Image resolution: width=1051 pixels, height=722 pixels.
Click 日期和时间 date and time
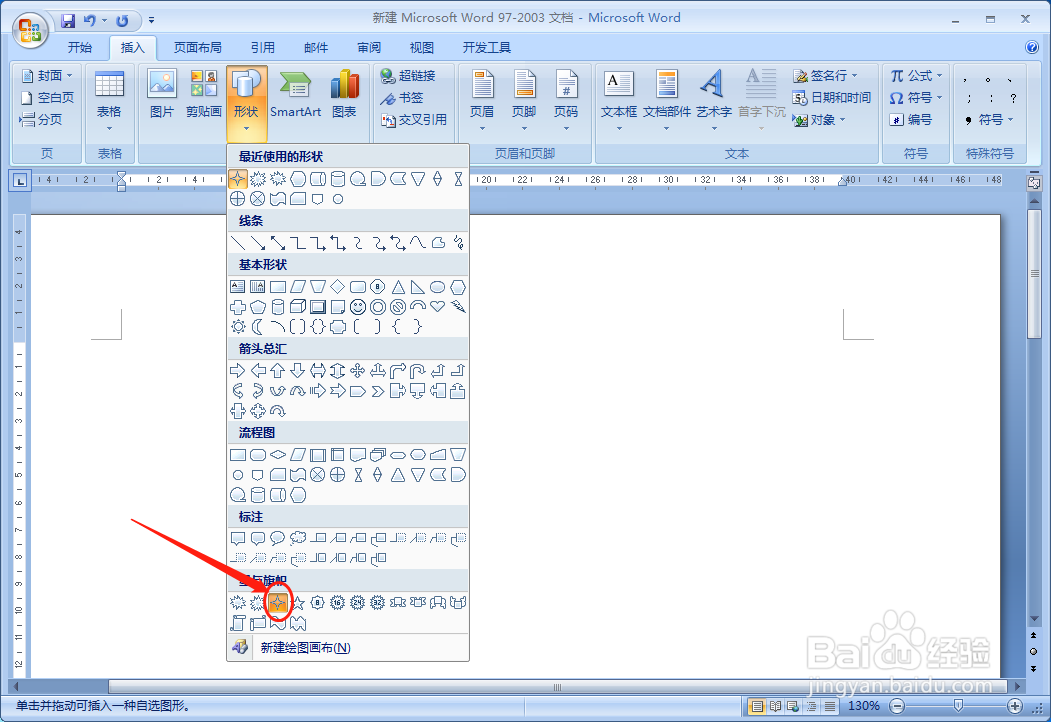click(x=831, y=98)
